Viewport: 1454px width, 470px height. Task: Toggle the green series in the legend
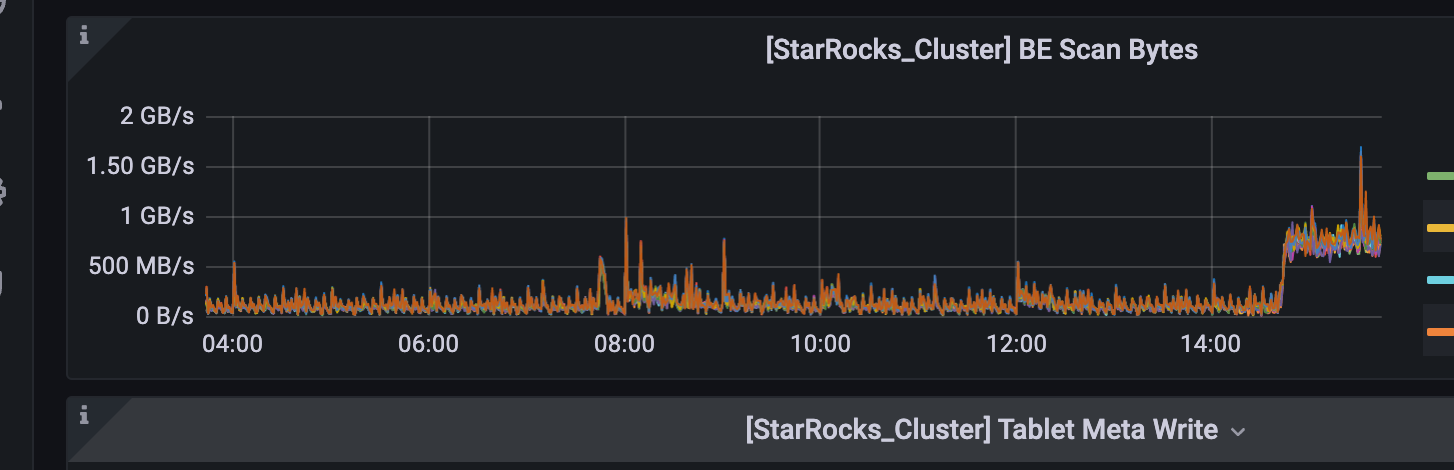coord(1440,176)
